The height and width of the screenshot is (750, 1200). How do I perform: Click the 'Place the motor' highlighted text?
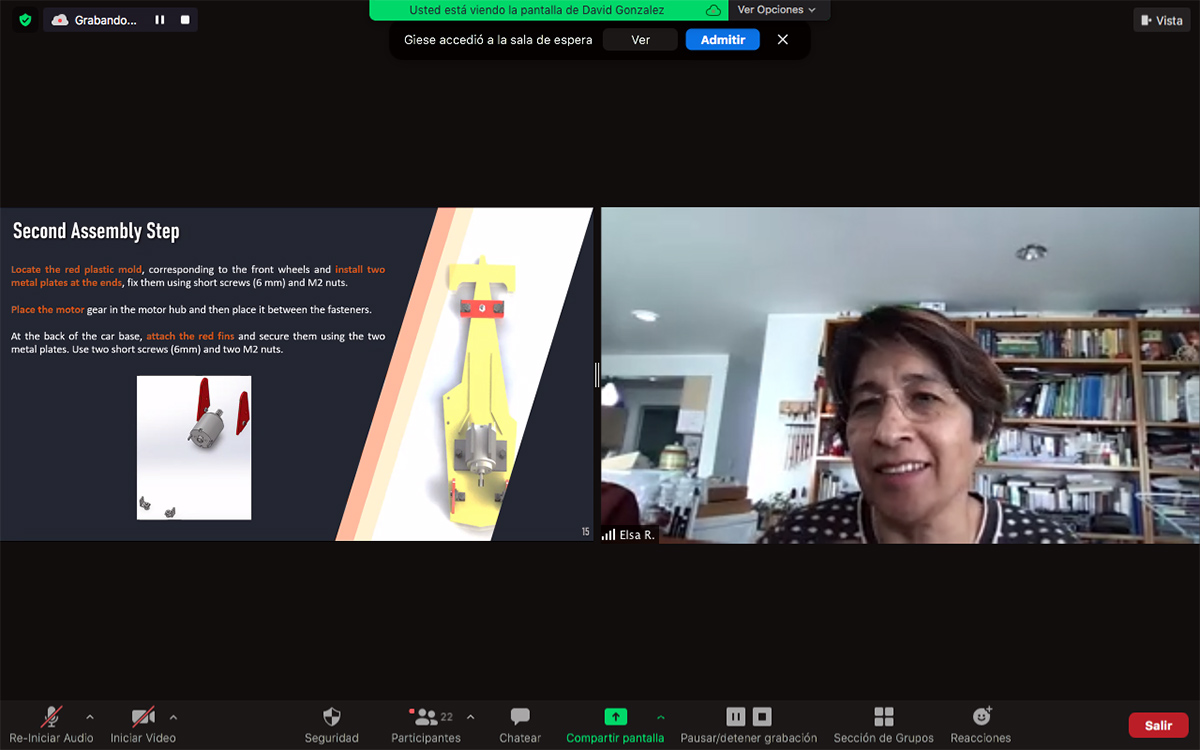[x=47, y=310]
